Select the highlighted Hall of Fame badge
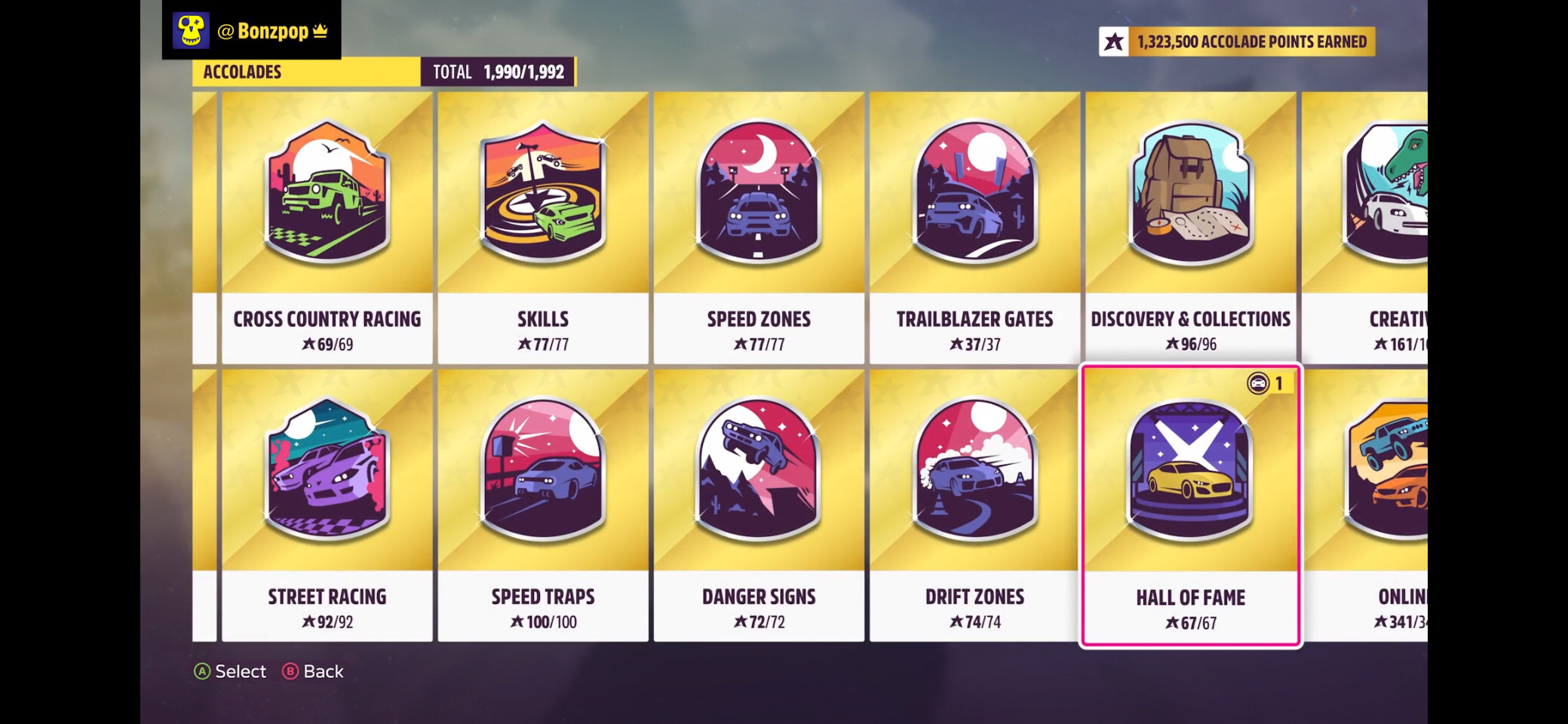Viewport: 1568px width, 724px height. click(x=1190, y=469)
